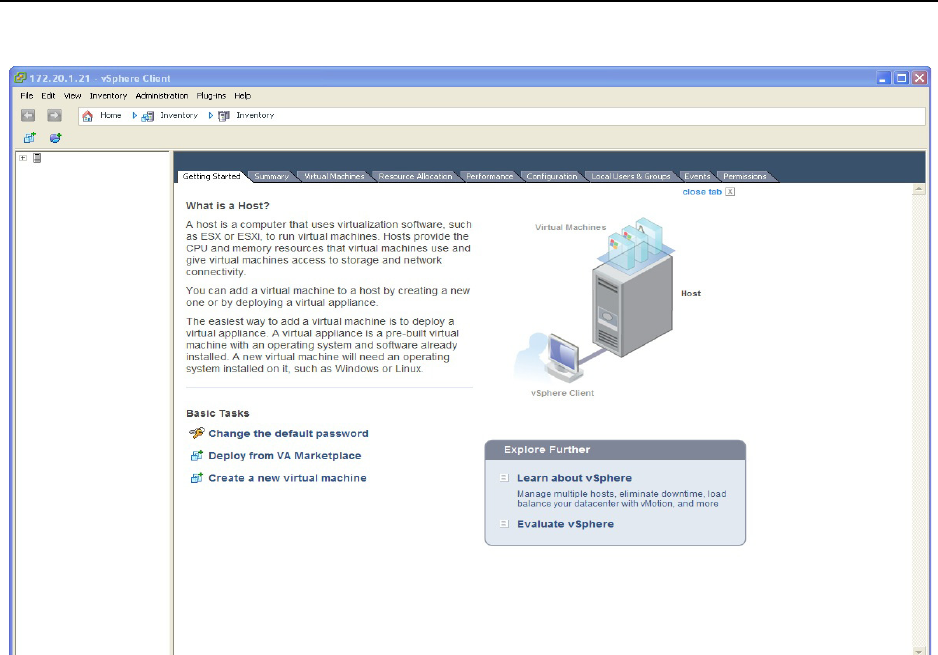The width and height of the screenshot is (938, 655).
Task: Switch to the Virtual Machines tab
Action: click(x=334, y=176)
